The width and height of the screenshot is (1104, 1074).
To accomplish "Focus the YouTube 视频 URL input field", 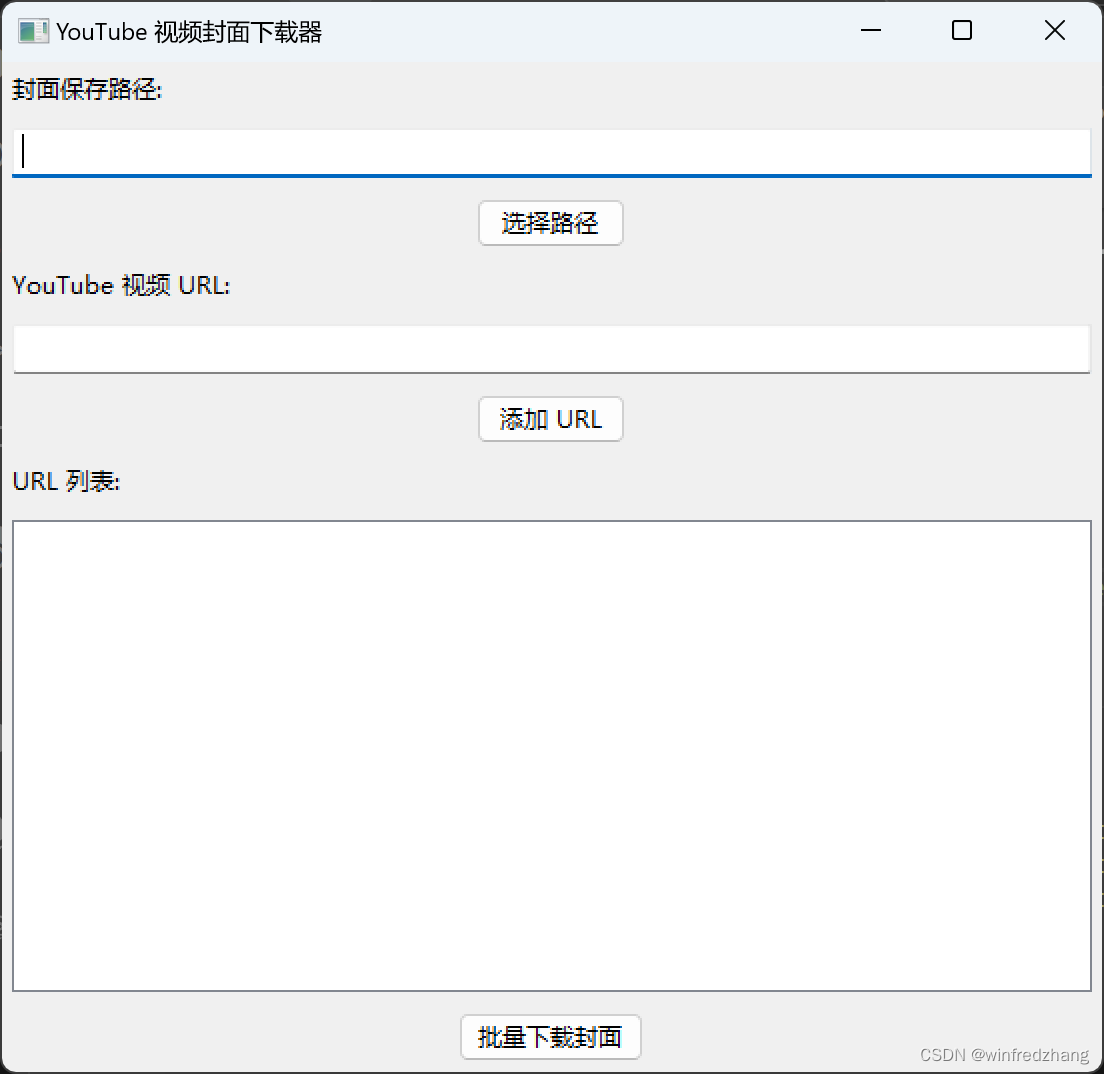I will pos(551,349).
